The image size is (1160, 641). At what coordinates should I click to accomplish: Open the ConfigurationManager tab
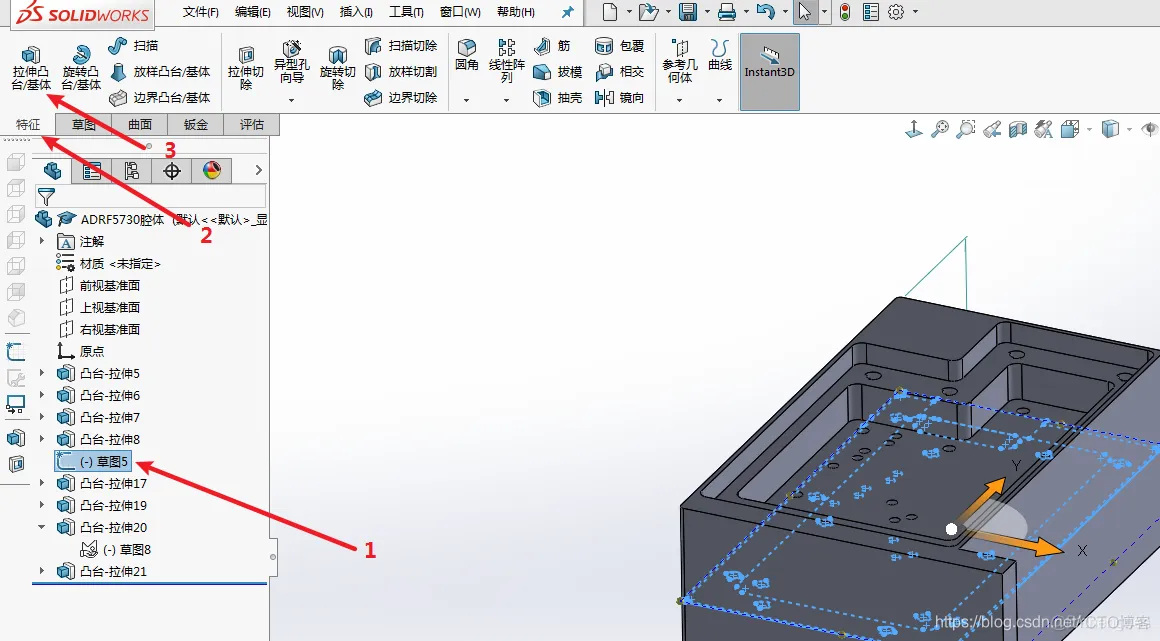point(132,171)
